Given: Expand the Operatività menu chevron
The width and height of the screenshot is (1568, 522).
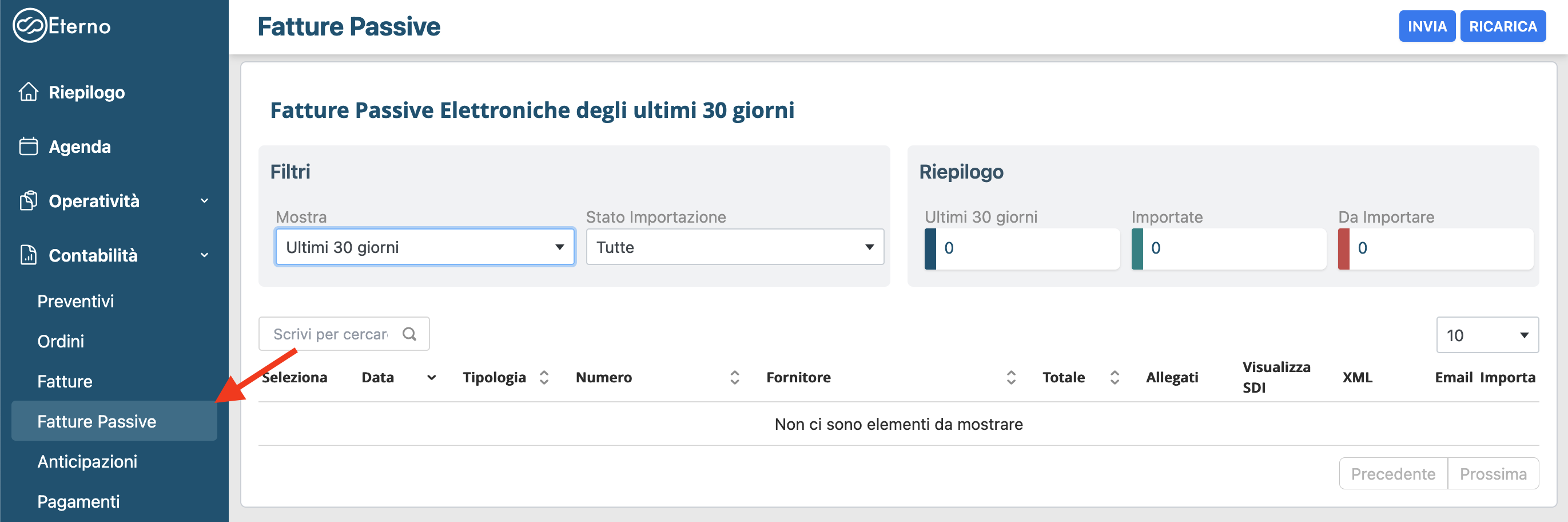Looking at the screenshot, I should click(205, 201).
